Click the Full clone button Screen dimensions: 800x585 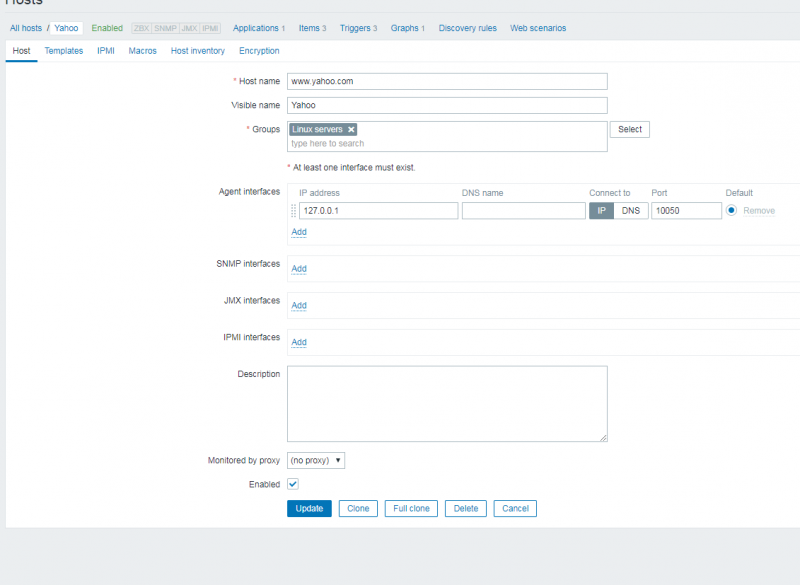coord(411,508)
